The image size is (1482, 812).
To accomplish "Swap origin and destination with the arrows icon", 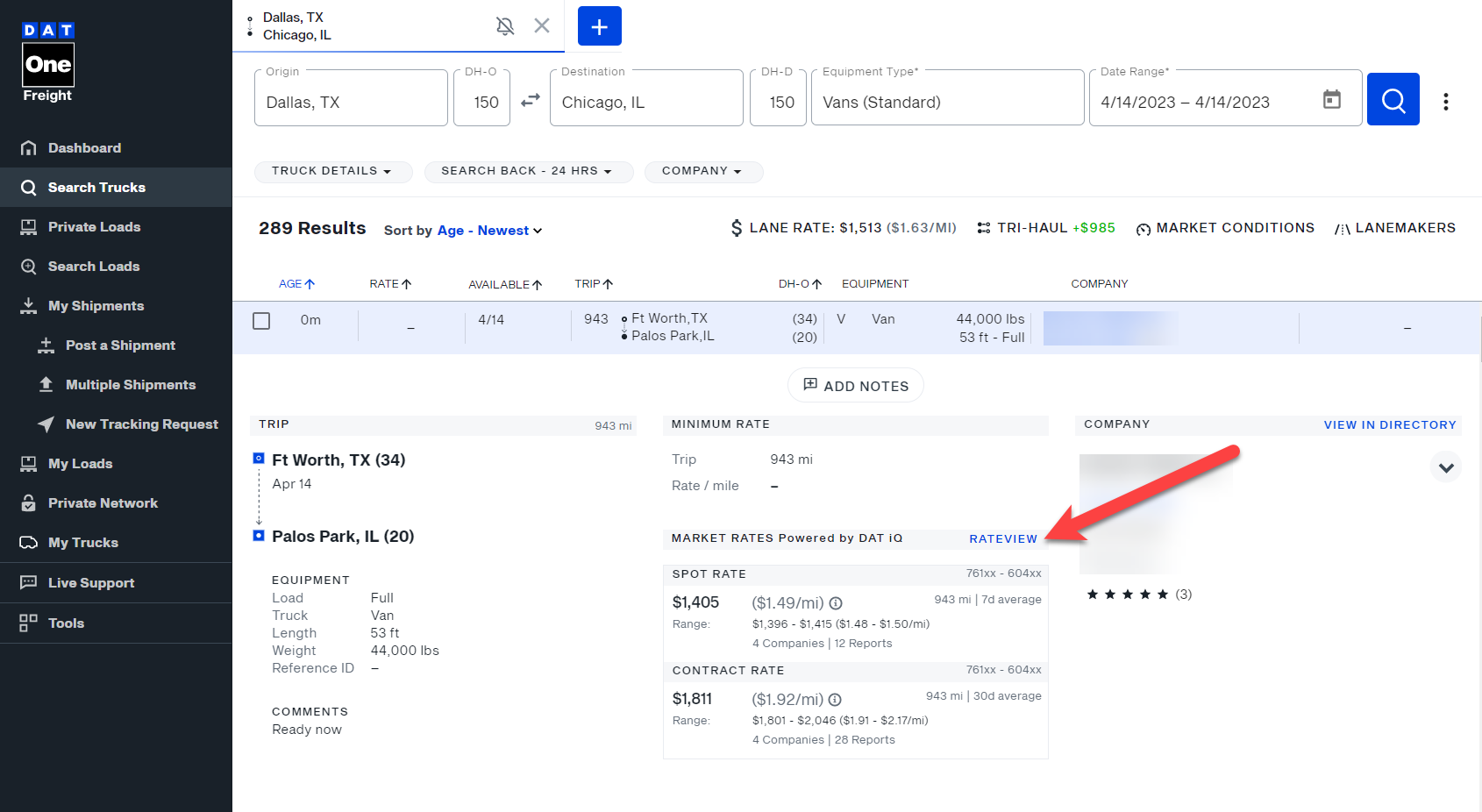I will pyautogui.click(x=531, y=100).
